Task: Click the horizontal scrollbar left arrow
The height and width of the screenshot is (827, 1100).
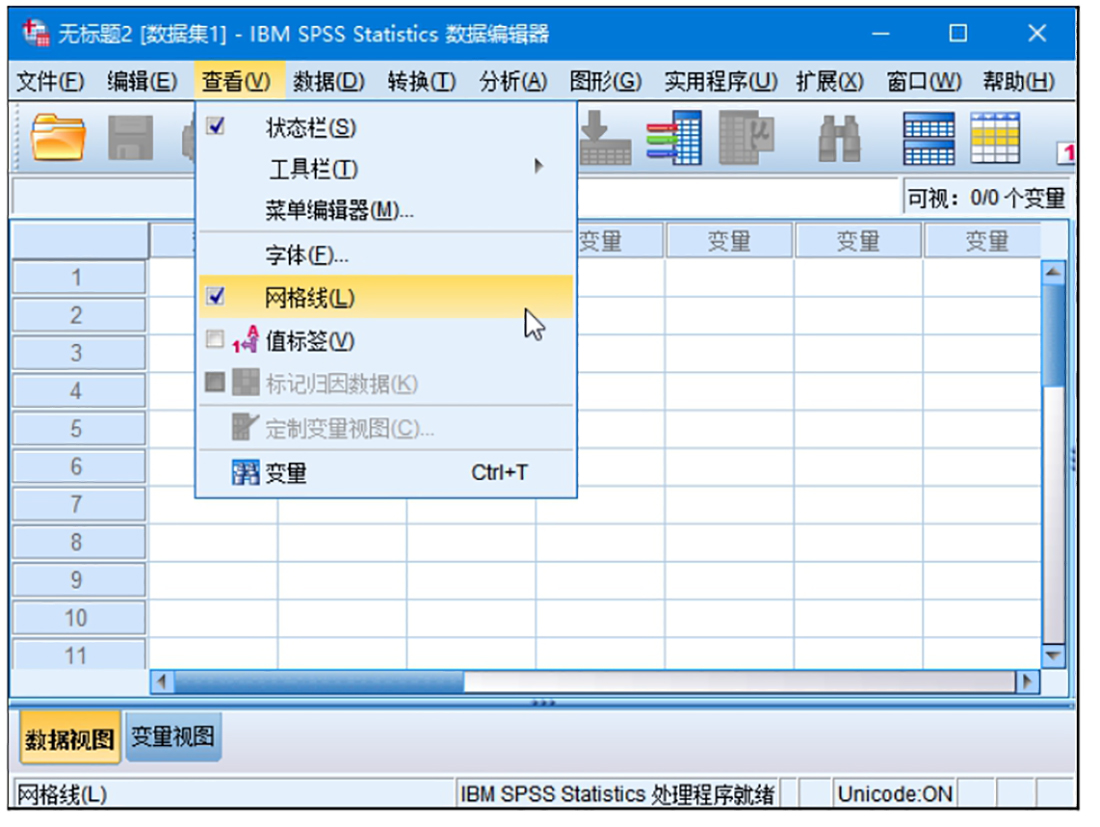Action: pyautogui.click(x=163, y=681)
